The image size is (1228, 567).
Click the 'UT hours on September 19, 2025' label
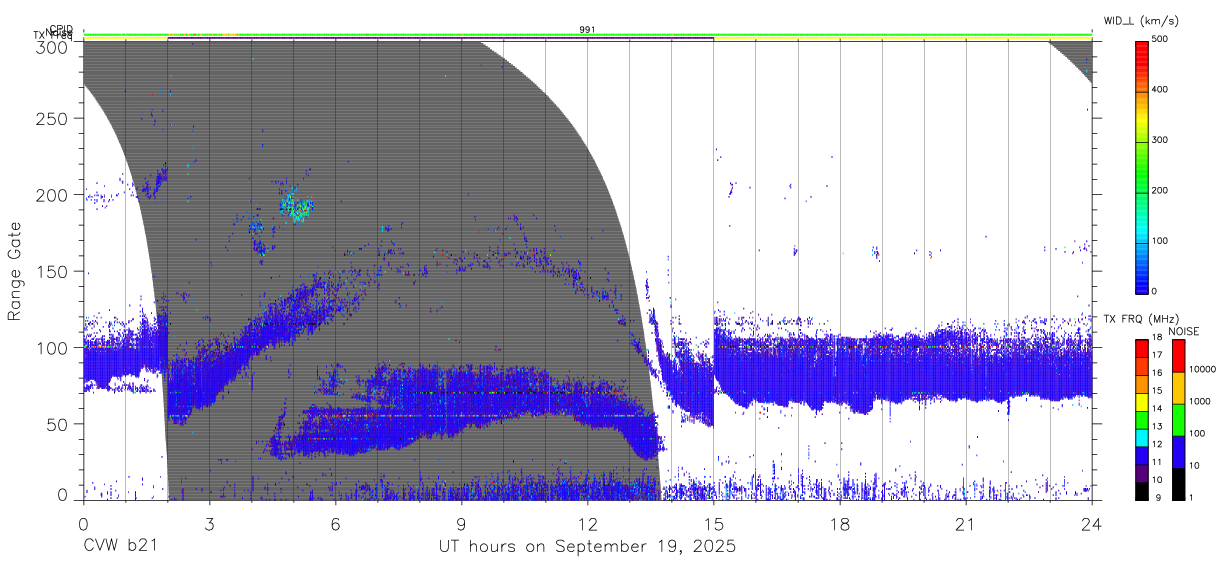coord(588,546)
